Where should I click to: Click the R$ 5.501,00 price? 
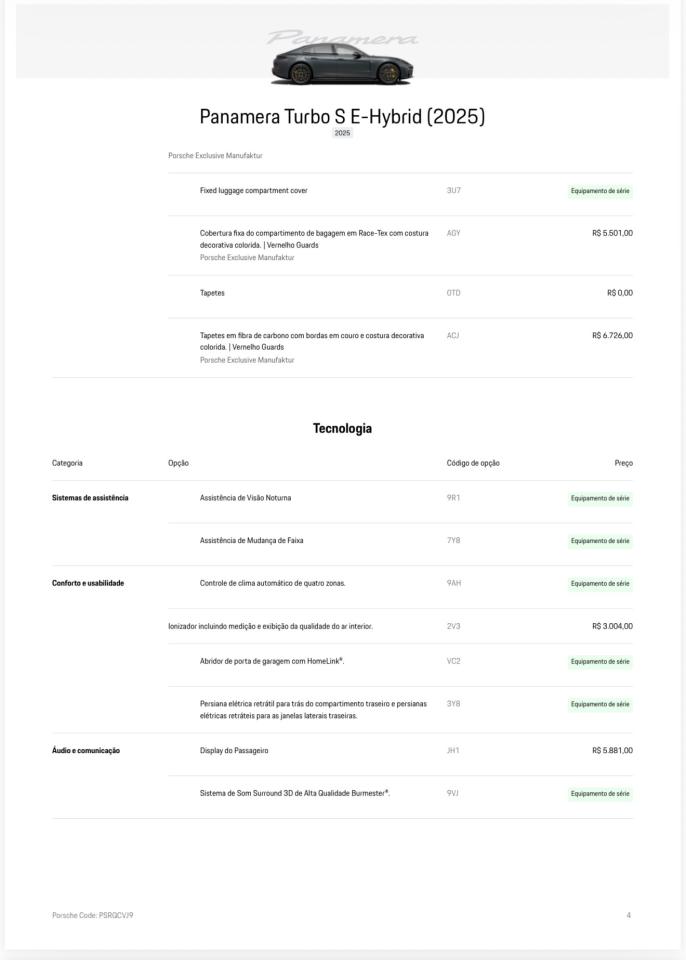pyautogui.click(x=612, y=233)
